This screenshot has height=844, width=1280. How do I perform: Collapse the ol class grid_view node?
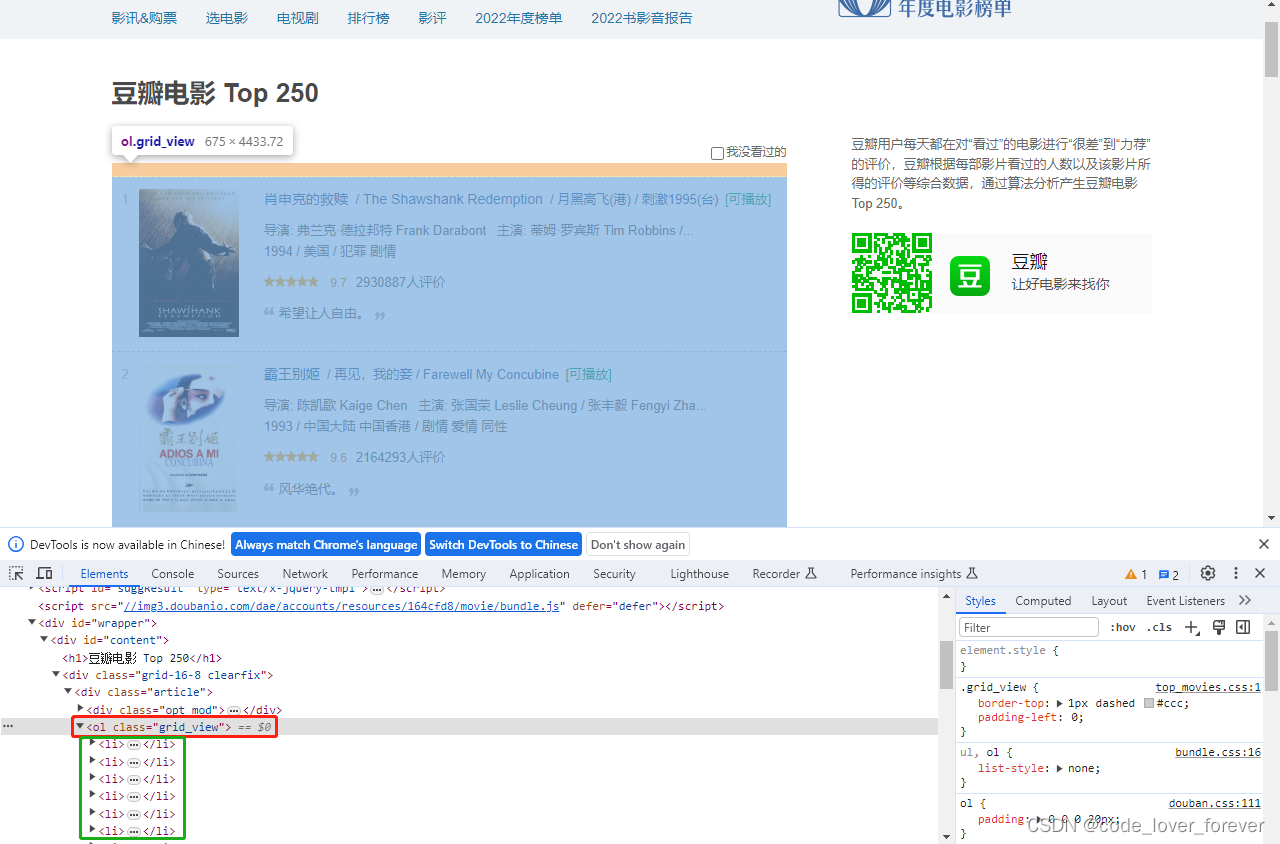click(81, 727)
